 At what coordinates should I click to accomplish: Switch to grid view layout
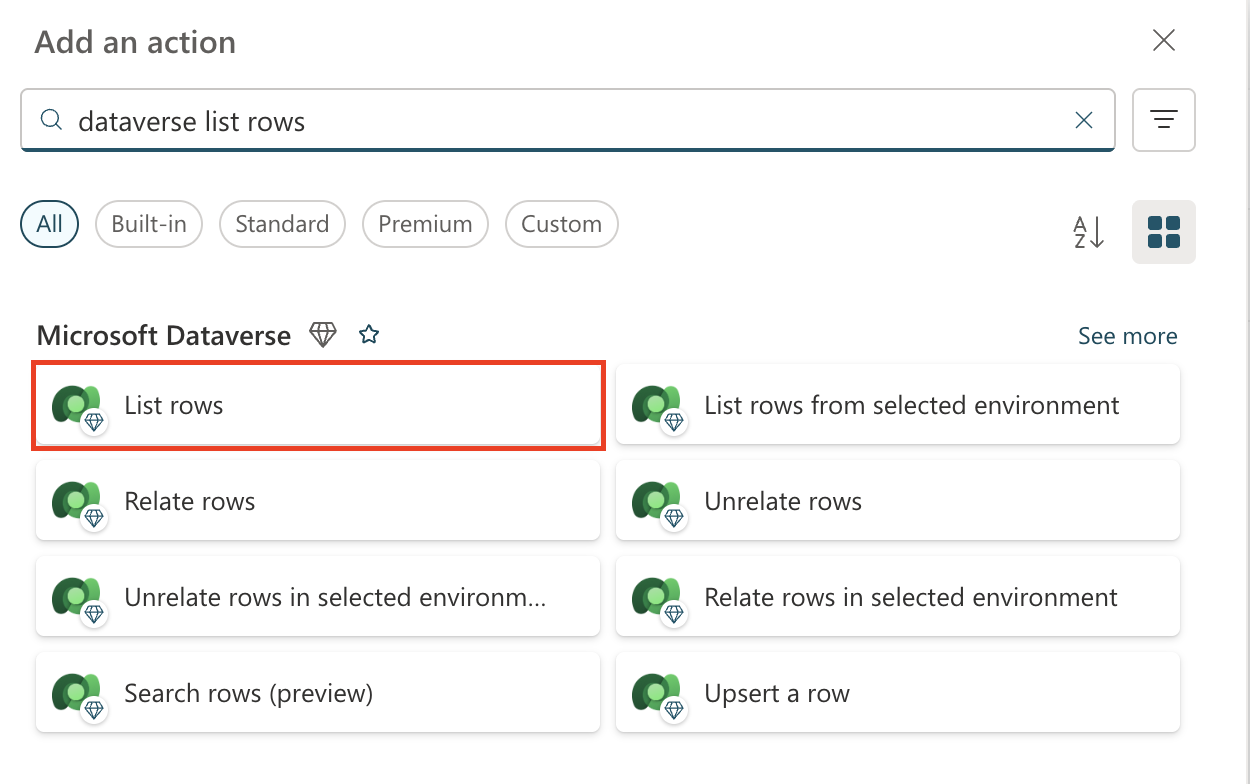coord(1163,232)
